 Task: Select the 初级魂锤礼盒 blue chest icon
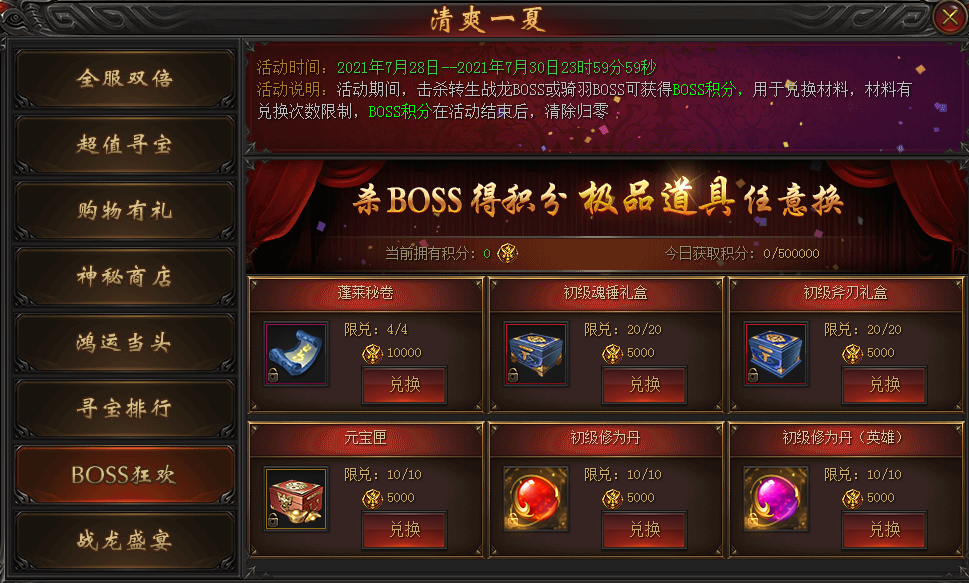[536, 354]
